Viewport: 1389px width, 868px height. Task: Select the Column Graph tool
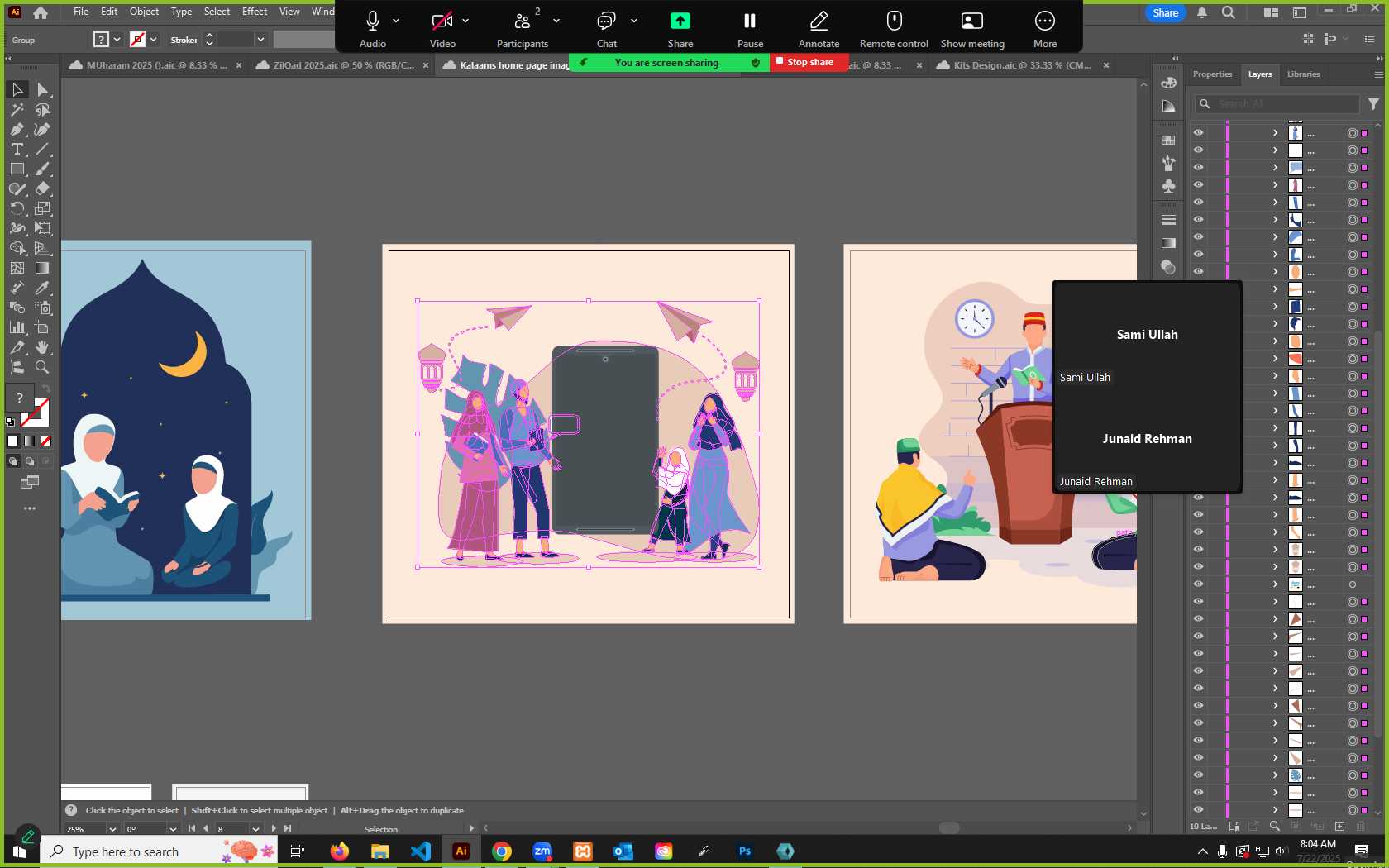tap(17, 327)
